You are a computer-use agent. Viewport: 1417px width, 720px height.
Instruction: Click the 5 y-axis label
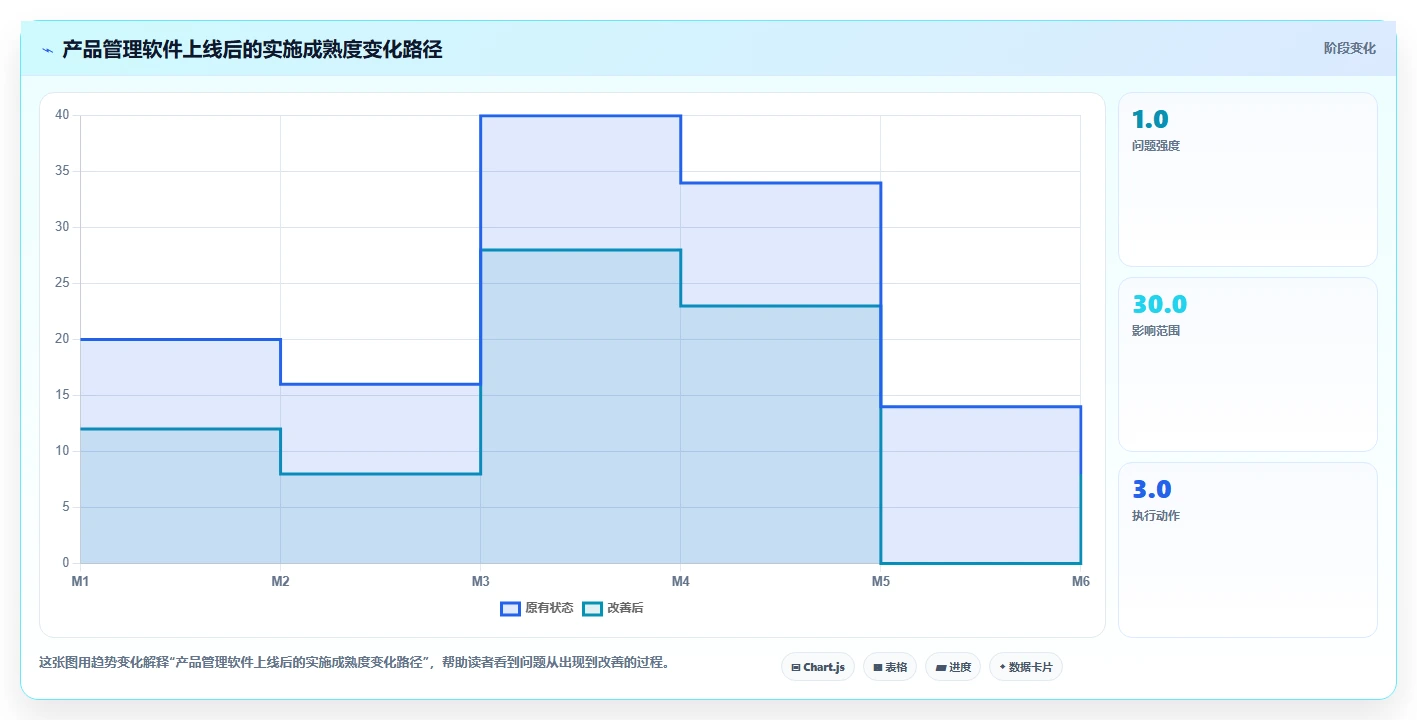[65, 507]
